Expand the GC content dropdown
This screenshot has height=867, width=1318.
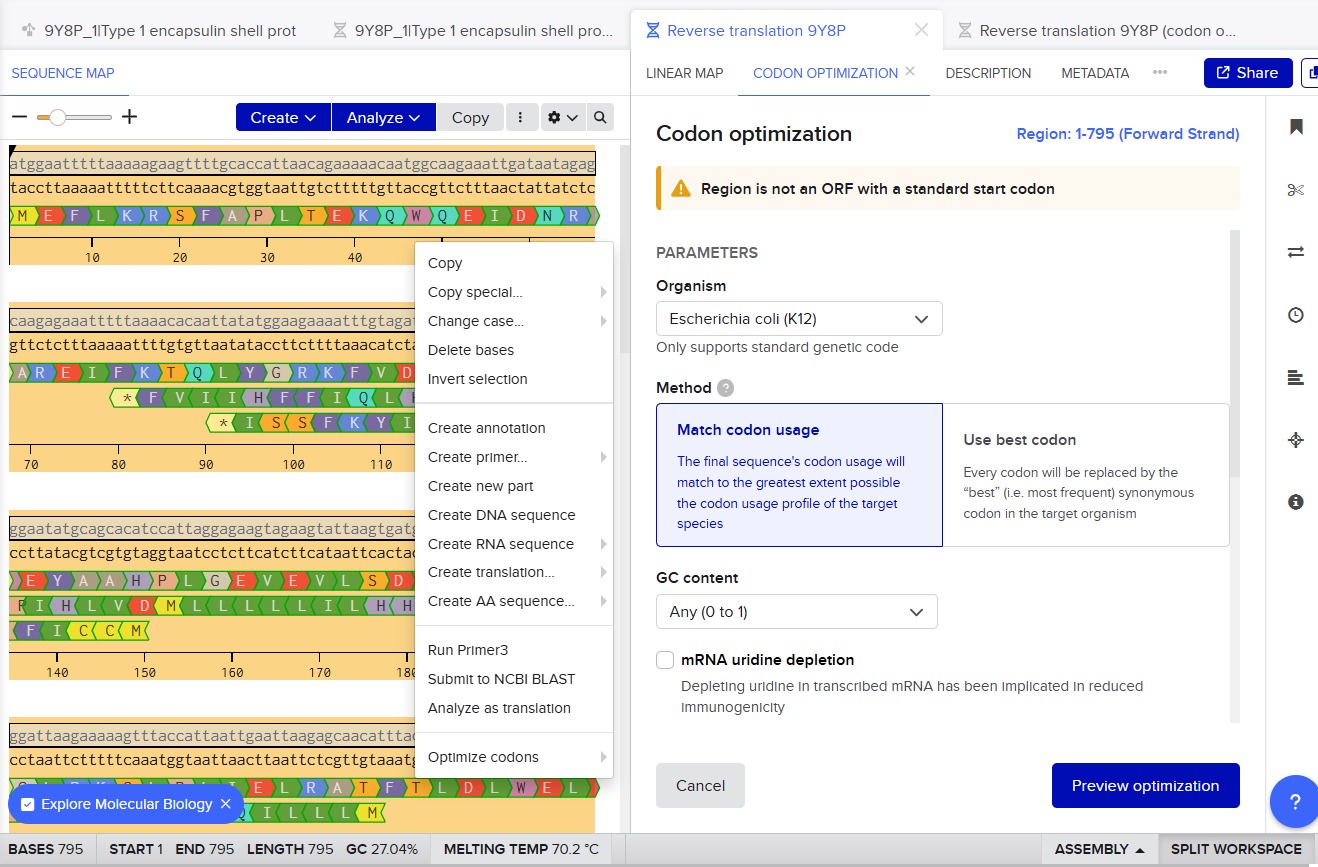796,612
